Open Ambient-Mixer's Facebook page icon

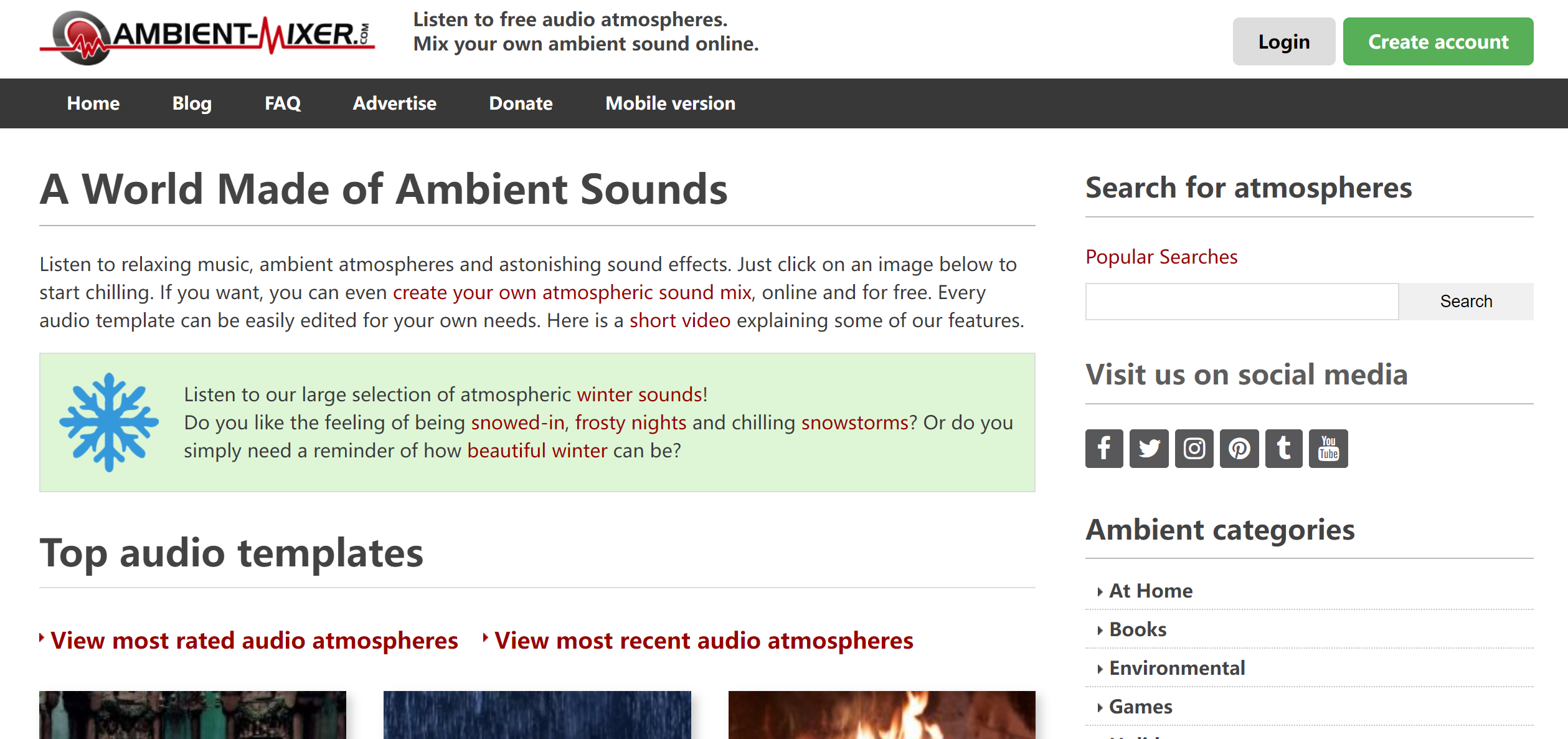click(x=1104, y=448)
